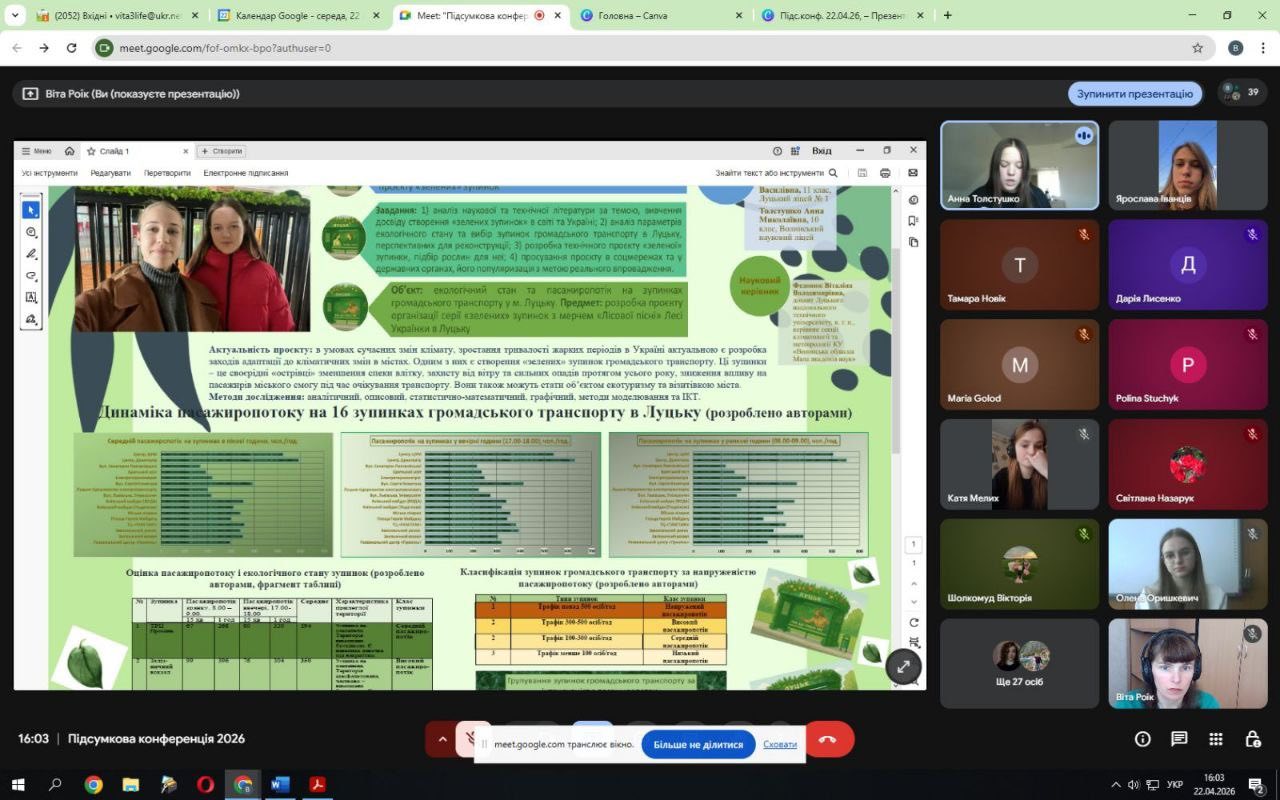Select the arrow selection tool in Acrobat

click(x=31, y=210)
